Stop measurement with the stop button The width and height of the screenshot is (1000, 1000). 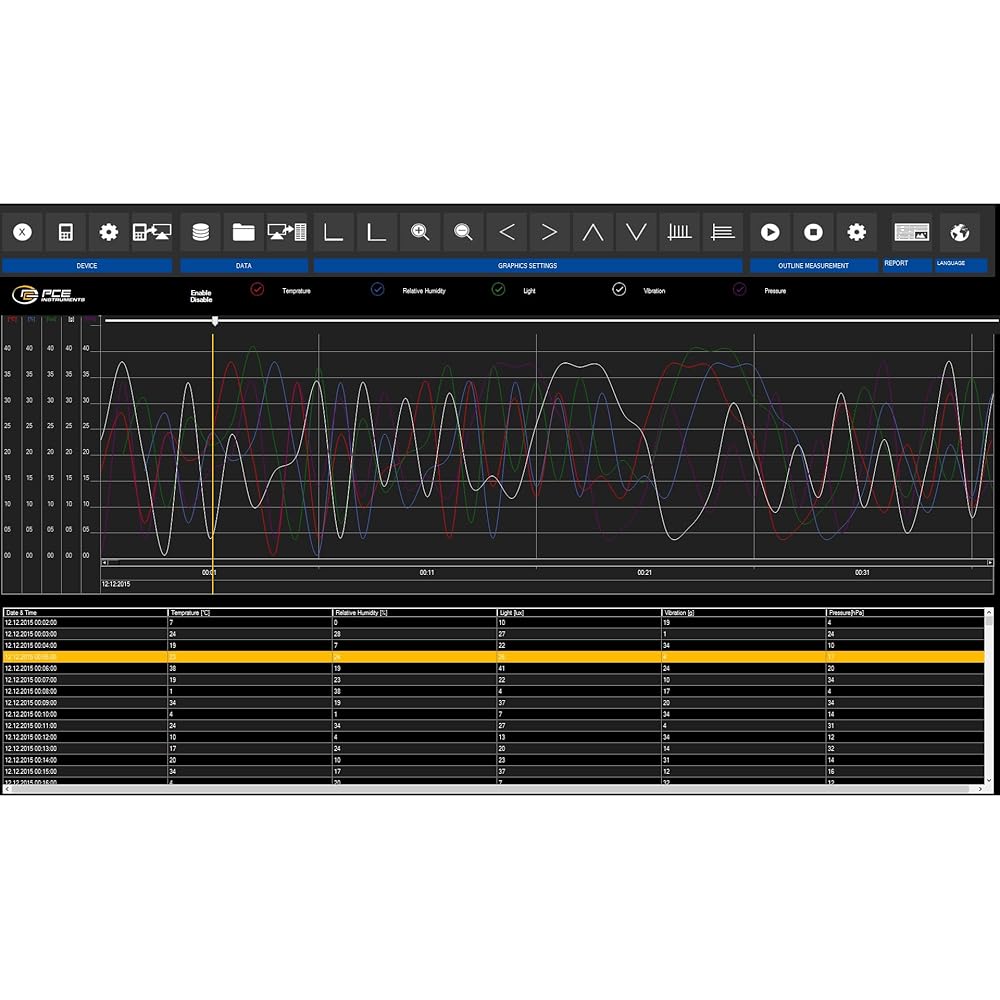pyautogui.click(x=813, y=232)
